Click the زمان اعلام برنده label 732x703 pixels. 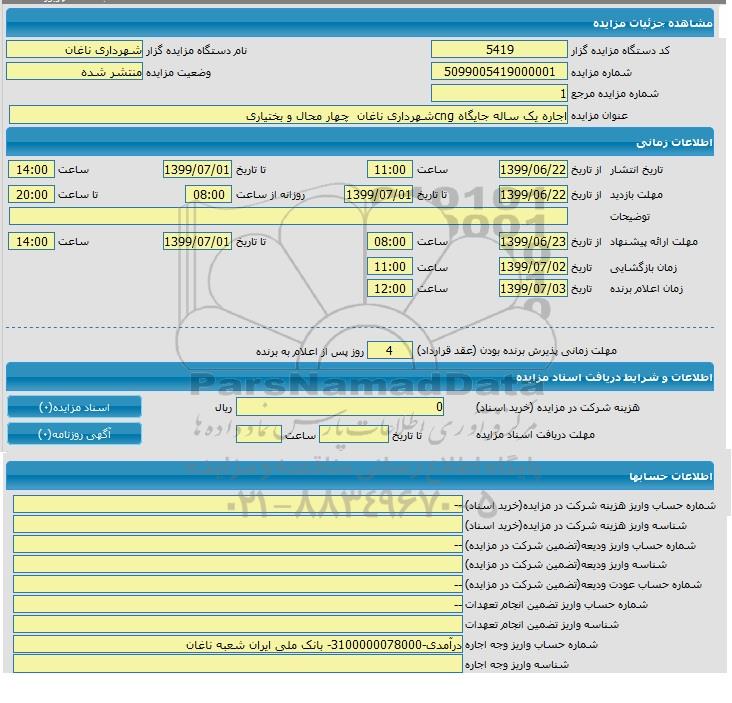647,289
